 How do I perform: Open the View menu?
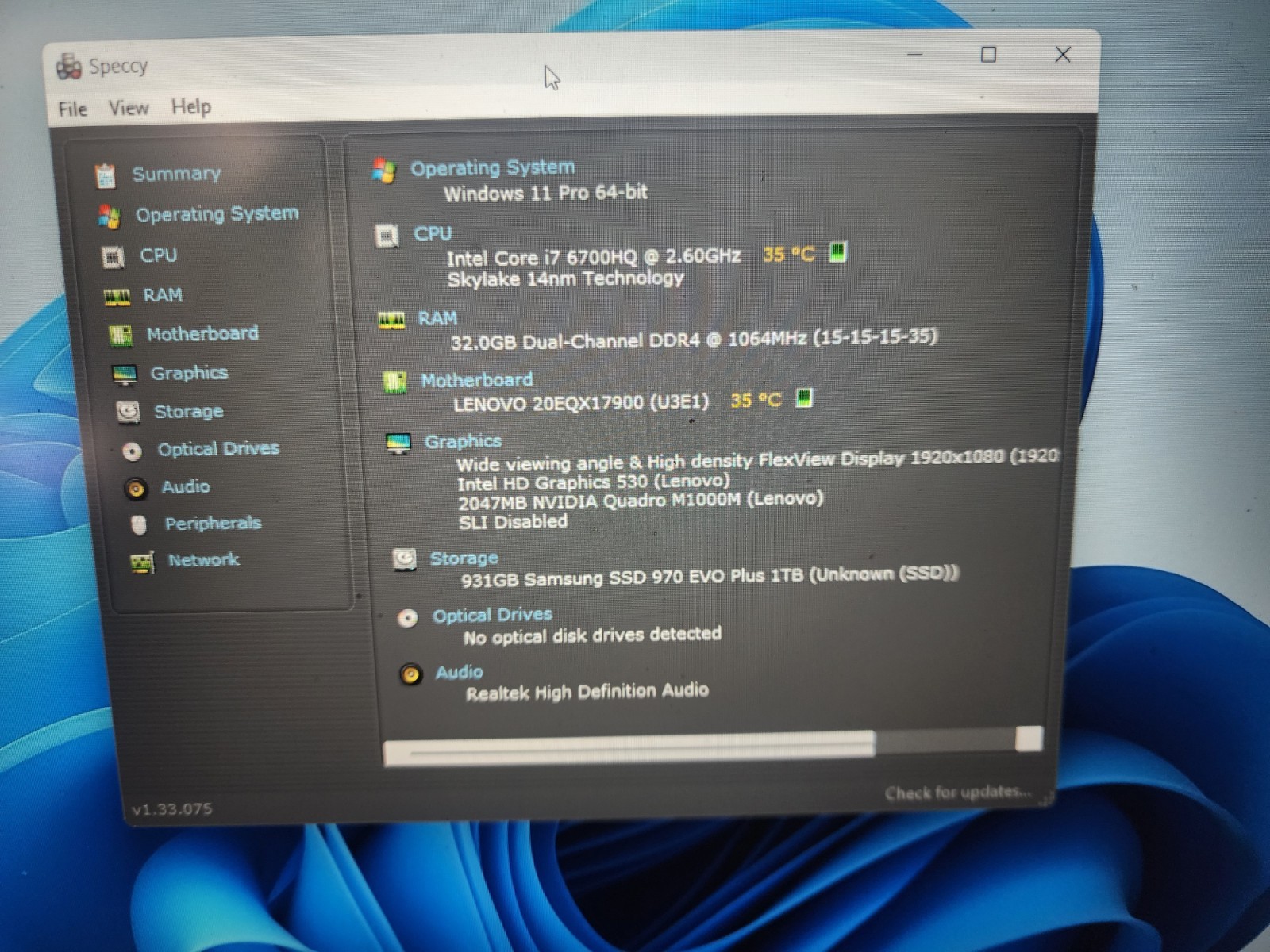(x=129, y=108)
